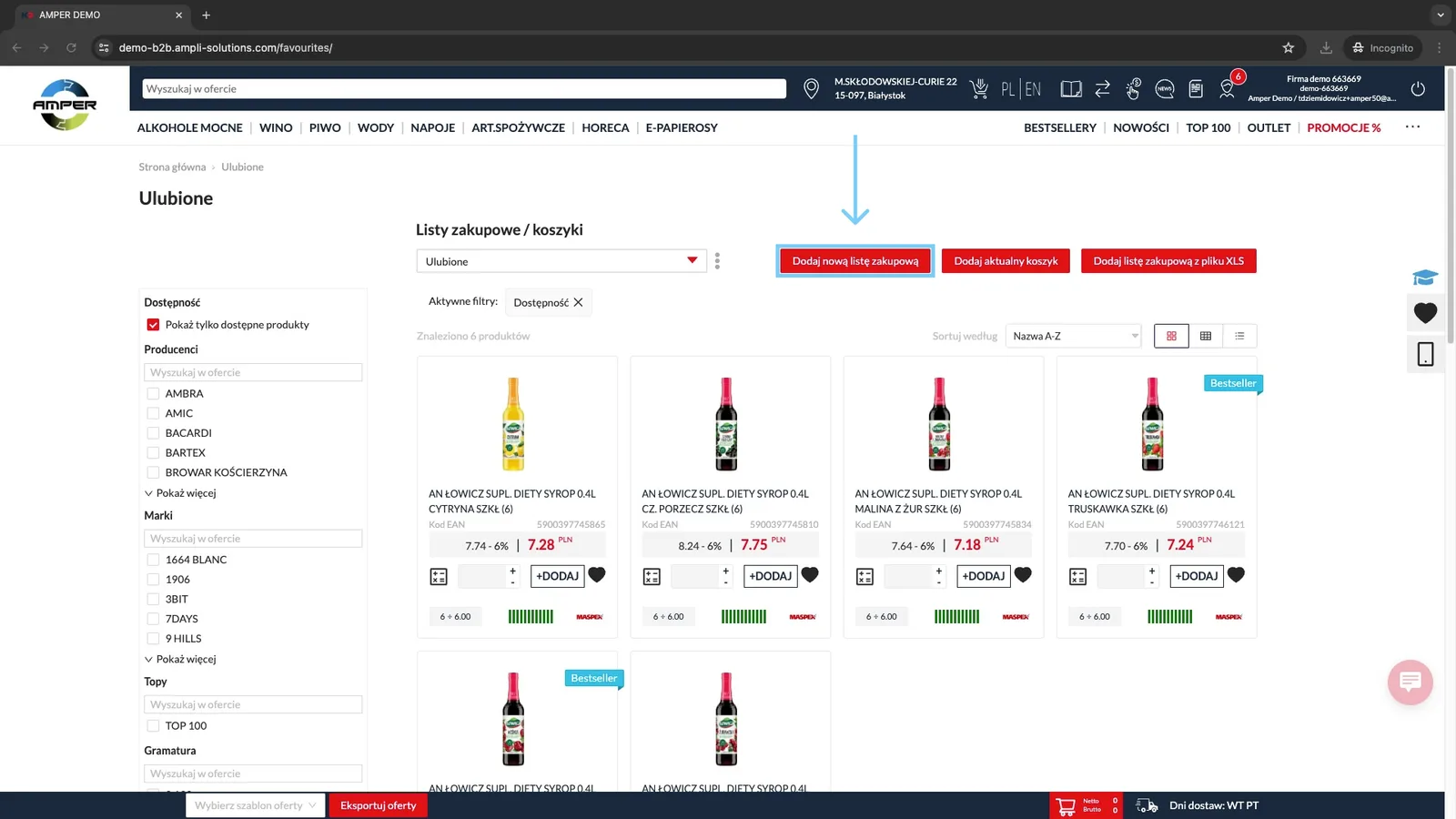Click the delivery location pin icon
Image resolution: width=1456 pixels, height=819 pixels.
pyautogui.click(x=811, y=88)
